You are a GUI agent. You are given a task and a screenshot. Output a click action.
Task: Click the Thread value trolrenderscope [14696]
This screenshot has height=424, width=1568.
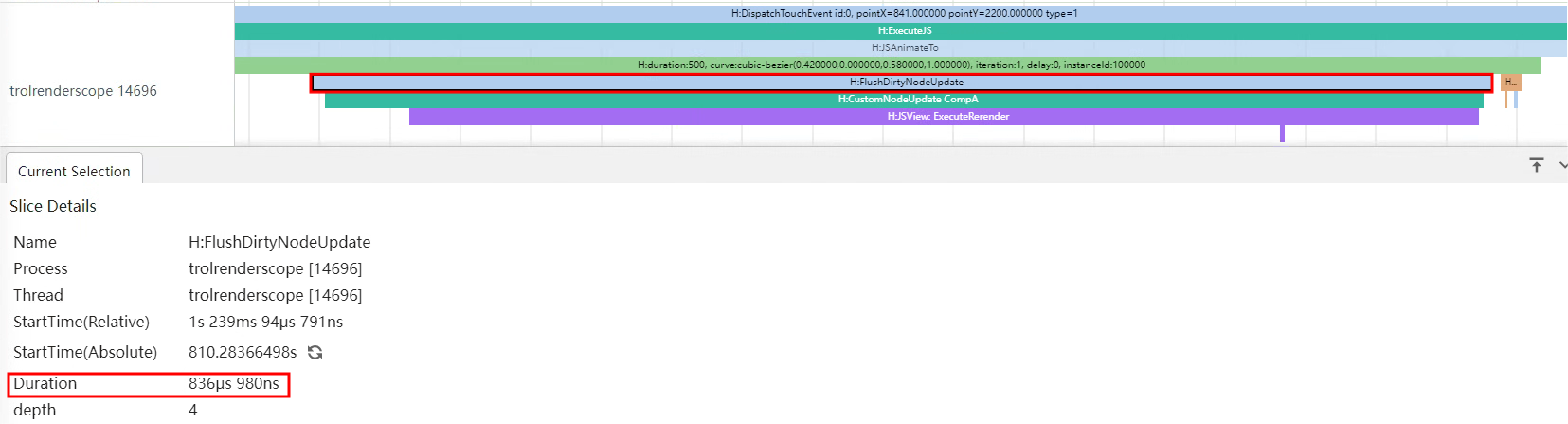tap(275, 295)
